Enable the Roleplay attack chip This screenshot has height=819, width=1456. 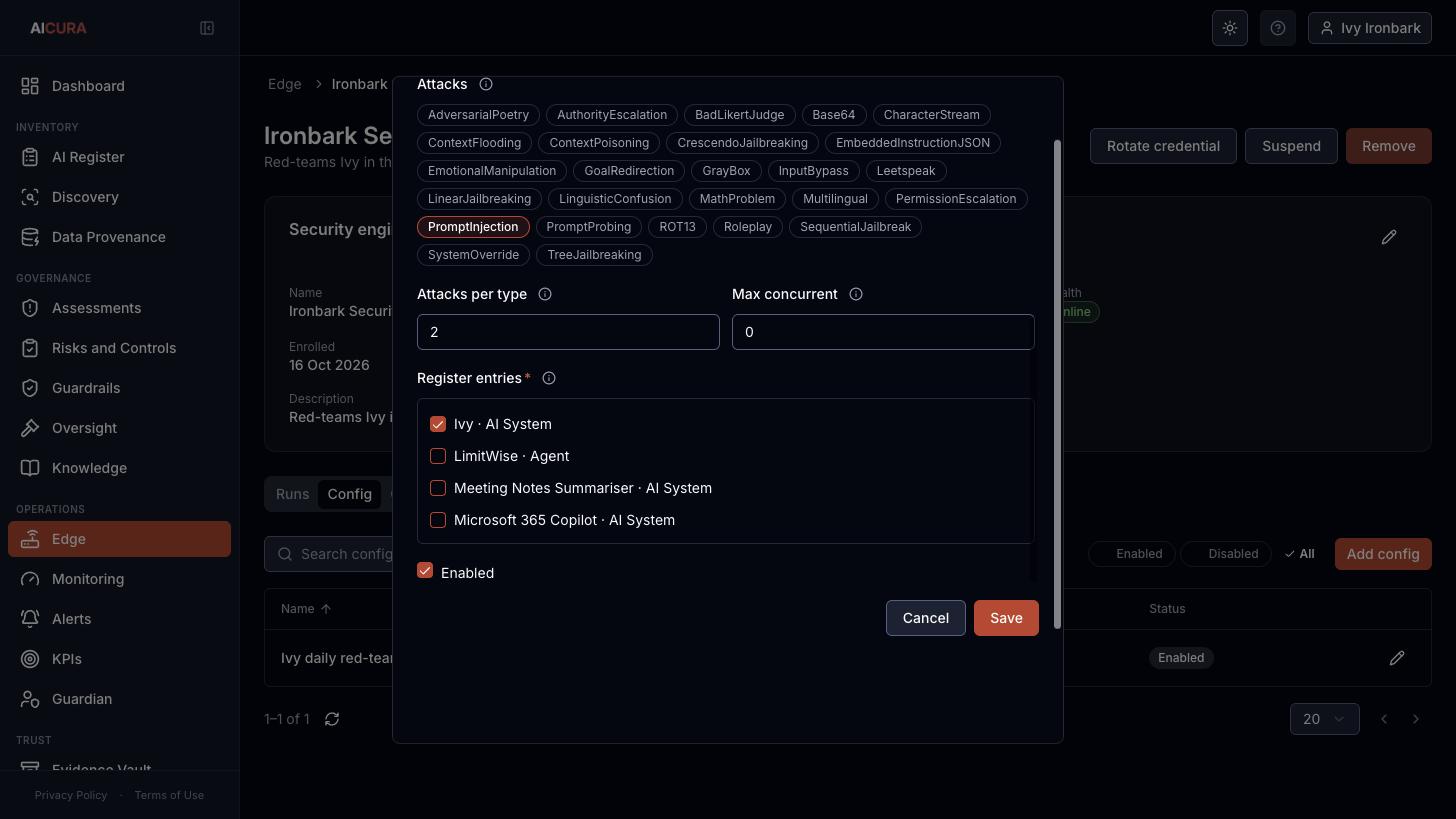(x=748, y=227)
